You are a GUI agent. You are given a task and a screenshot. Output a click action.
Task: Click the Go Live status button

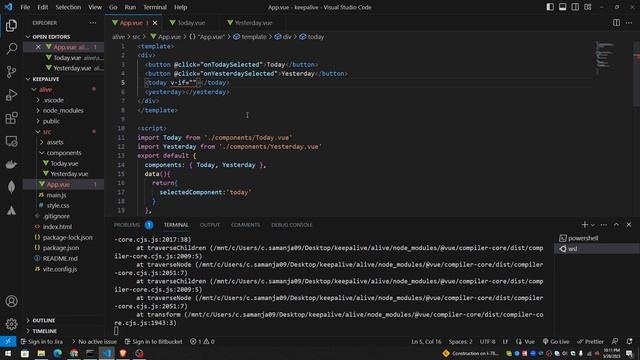tap(556, 342)
